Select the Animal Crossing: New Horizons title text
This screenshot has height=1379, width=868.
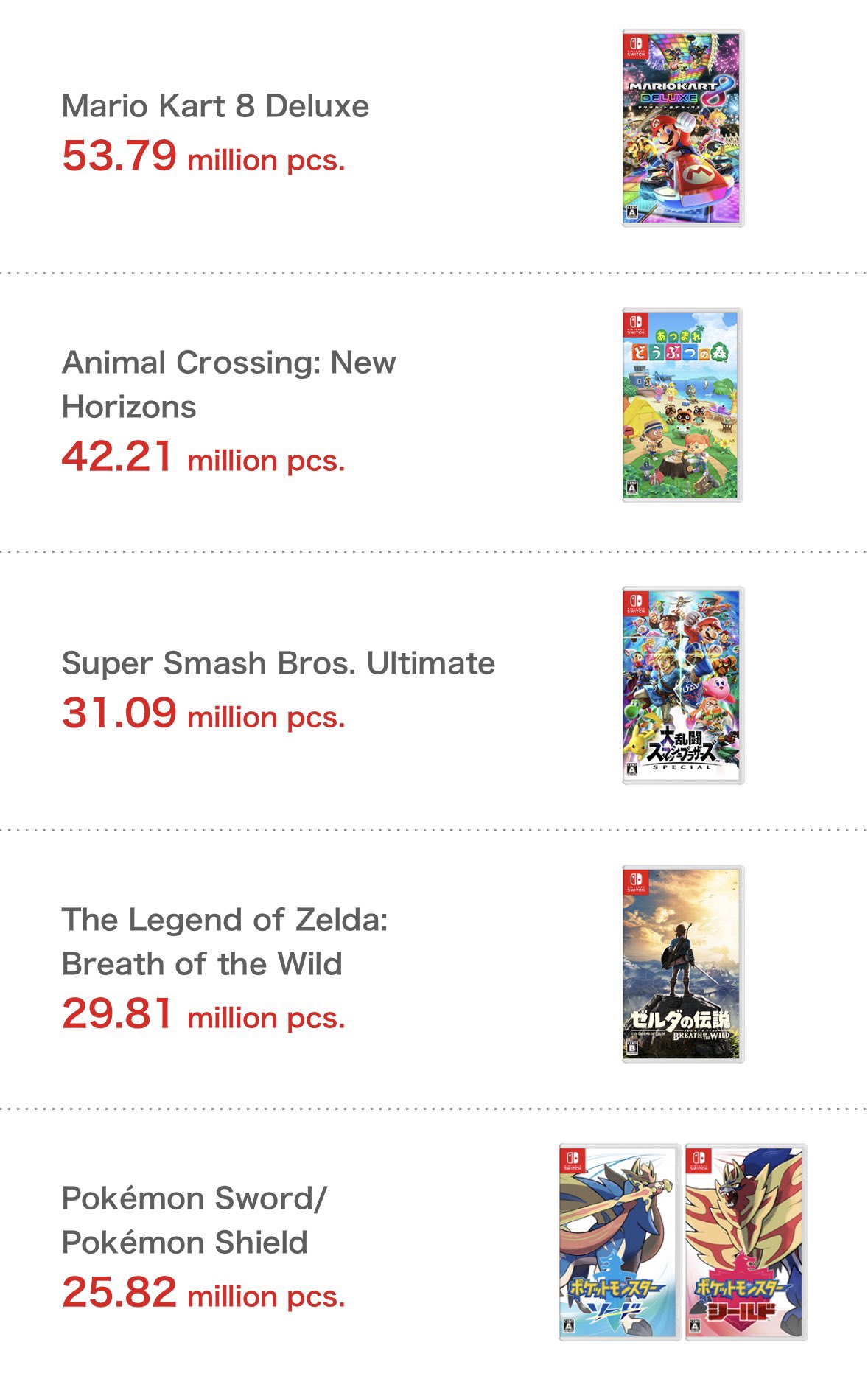coord(228,384)
